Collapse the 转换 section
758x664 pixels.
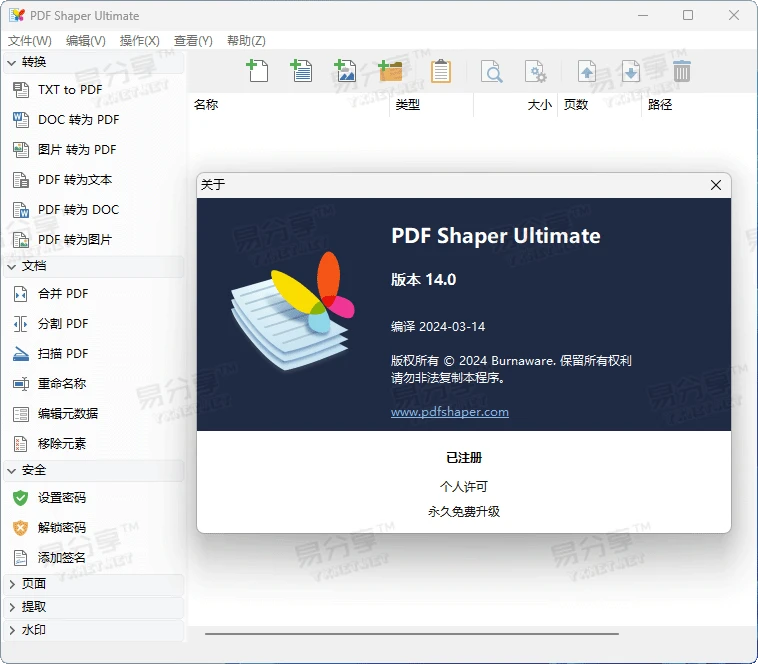tap(94, 62)
